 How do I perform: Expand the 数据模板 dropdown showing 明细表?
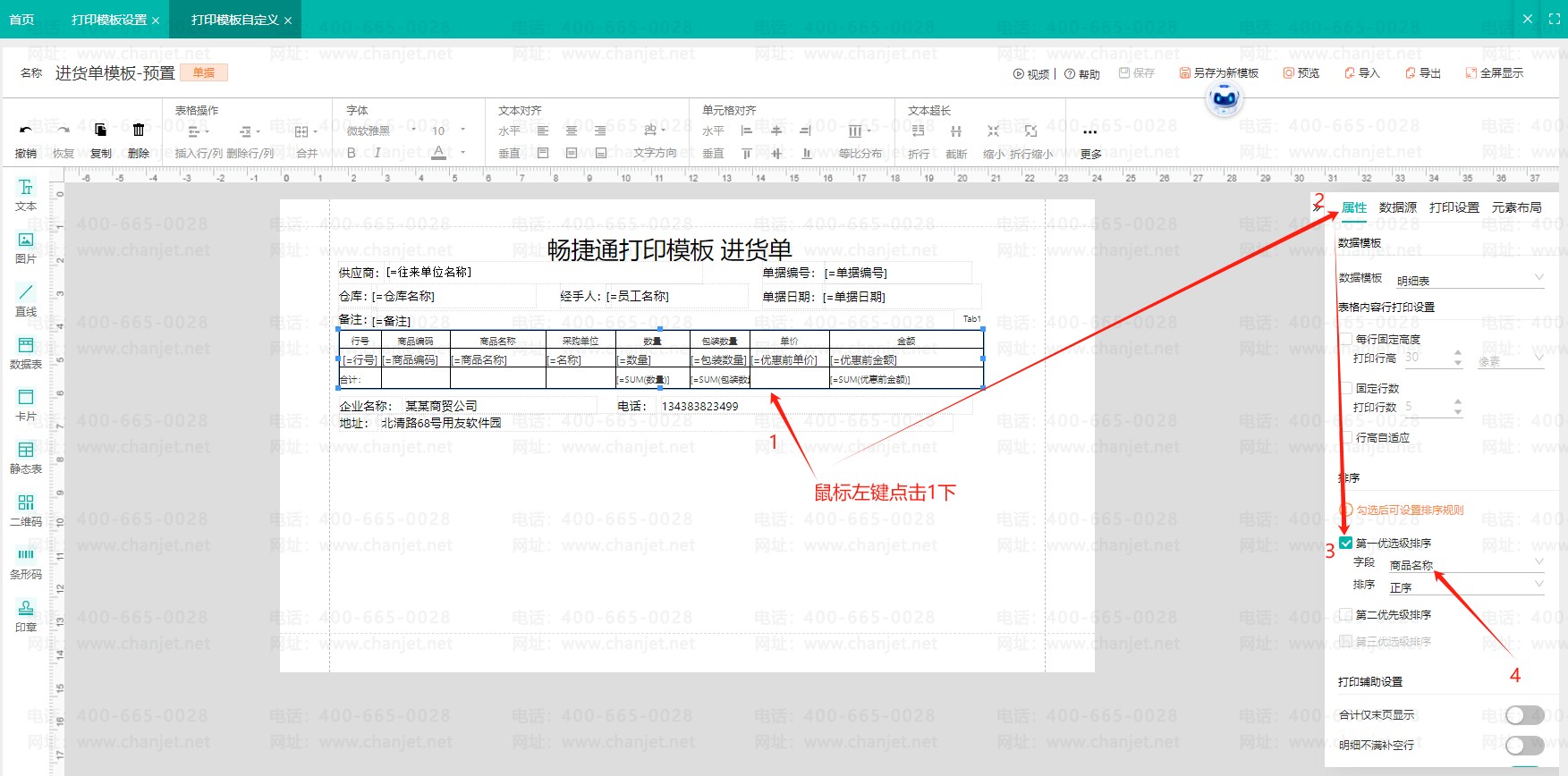click(1468, 280)
